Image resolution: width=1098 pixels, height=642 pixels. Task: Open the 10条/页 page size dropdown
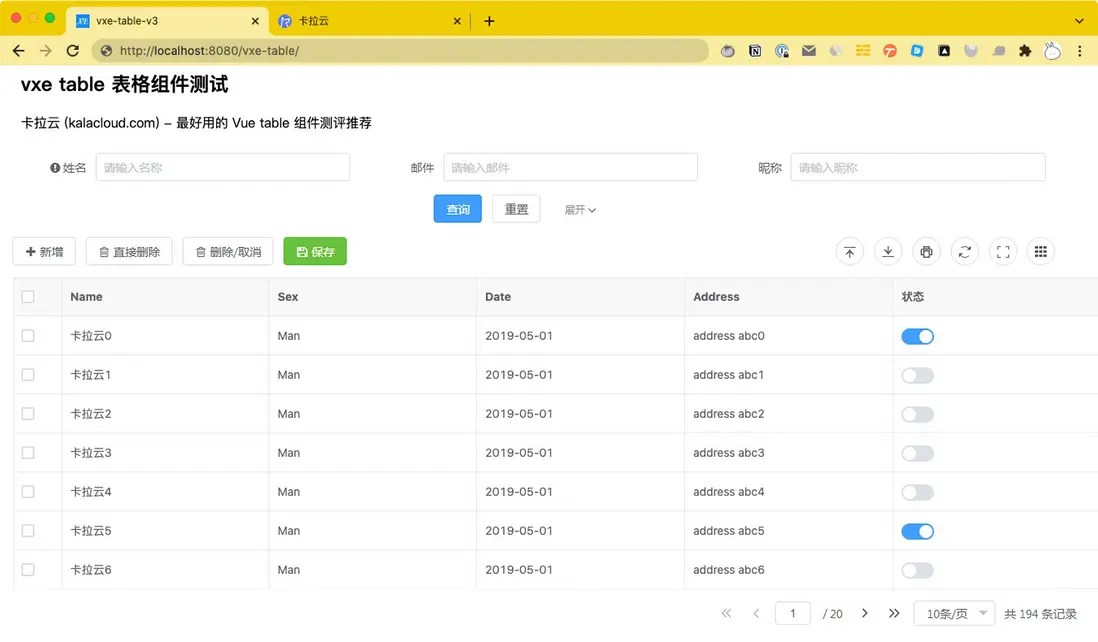(x=953, y=613)
